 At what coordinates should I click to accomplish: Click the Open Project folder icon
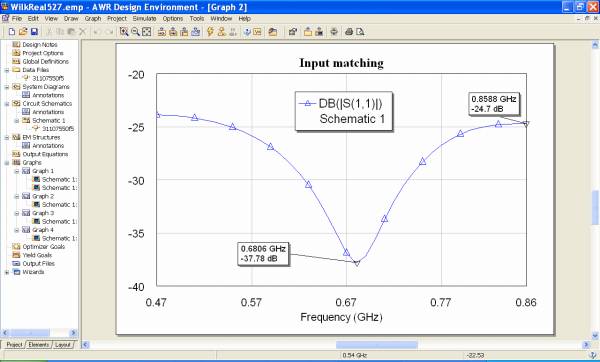click(23, 32)
